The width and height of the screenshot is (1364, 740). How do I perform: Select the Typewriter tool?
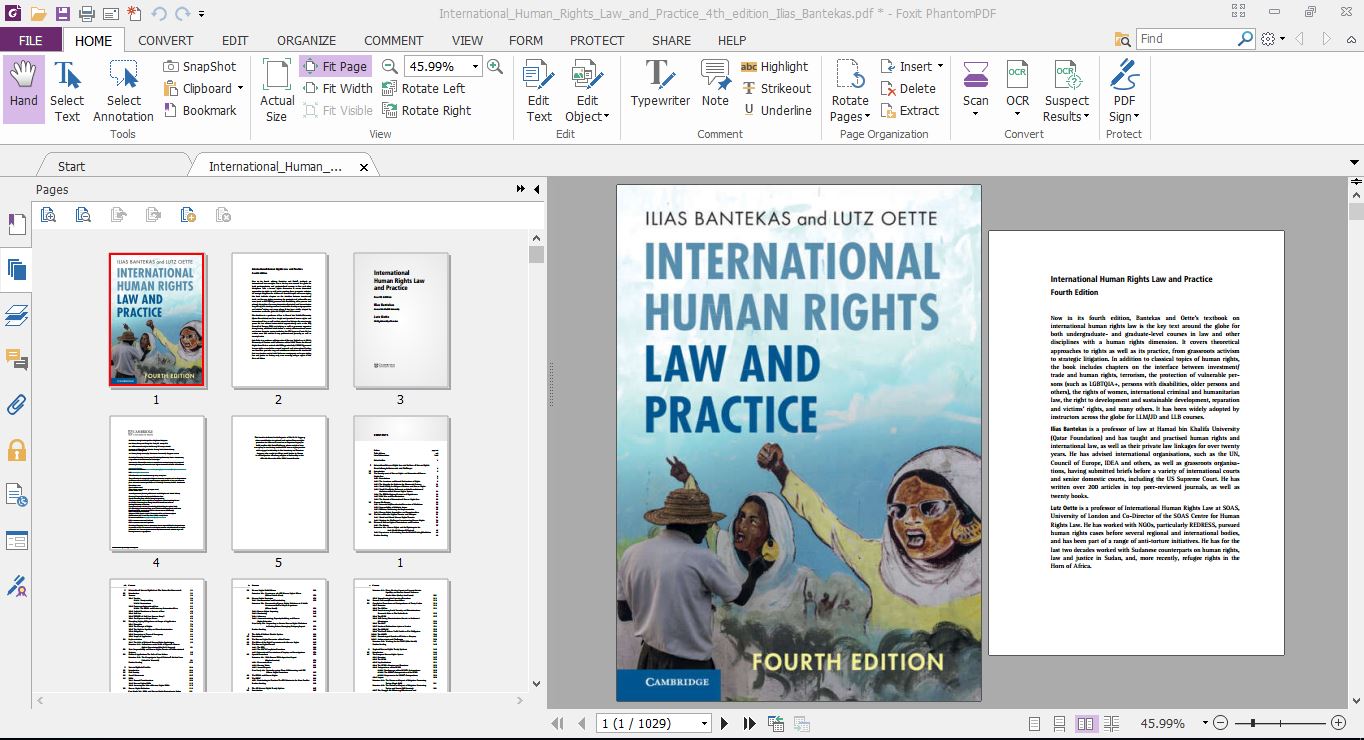tap(660, 84)
